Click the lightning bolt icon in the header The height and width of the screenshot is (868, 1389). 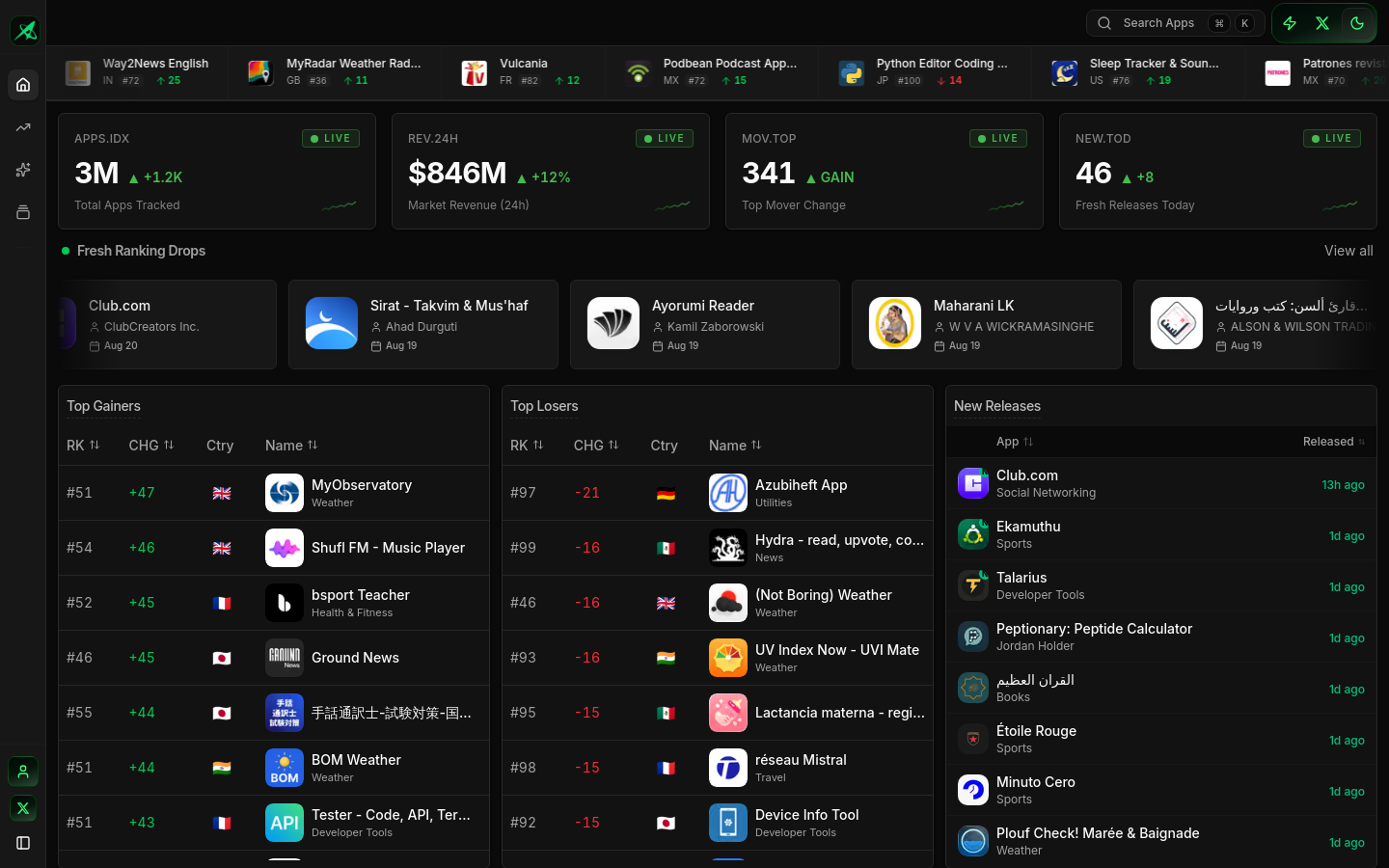pos(1290,23)
